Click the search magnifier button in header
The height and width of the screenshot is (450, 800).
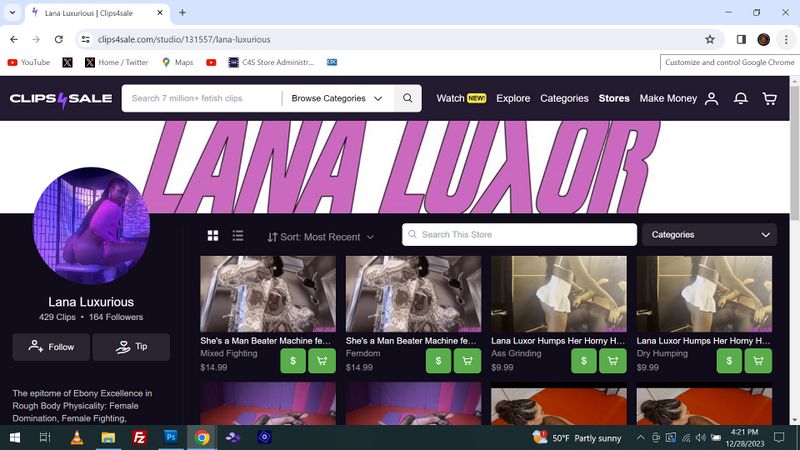click(x=408, y=98)
